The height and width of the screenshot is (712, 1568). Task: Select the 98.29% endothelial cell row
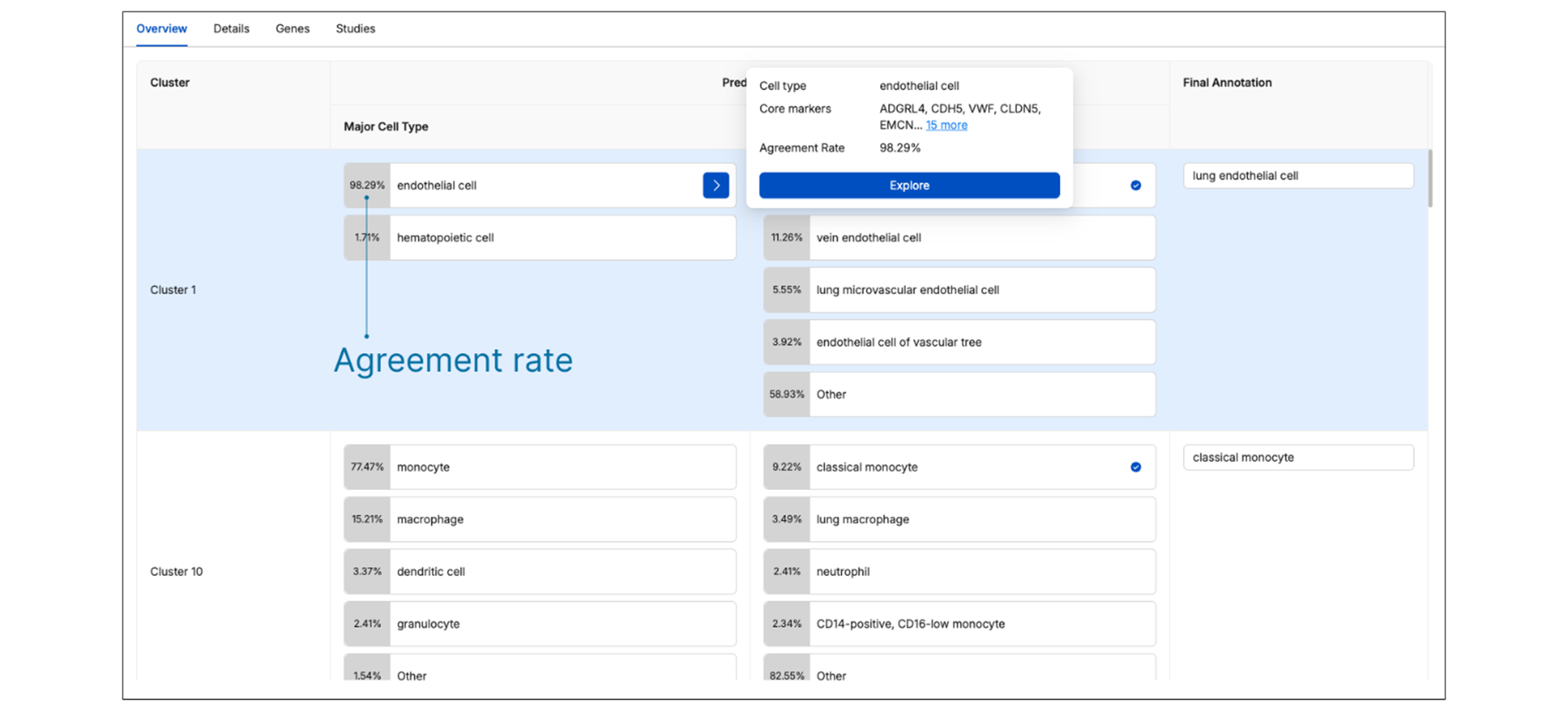(x=540, y=185)
